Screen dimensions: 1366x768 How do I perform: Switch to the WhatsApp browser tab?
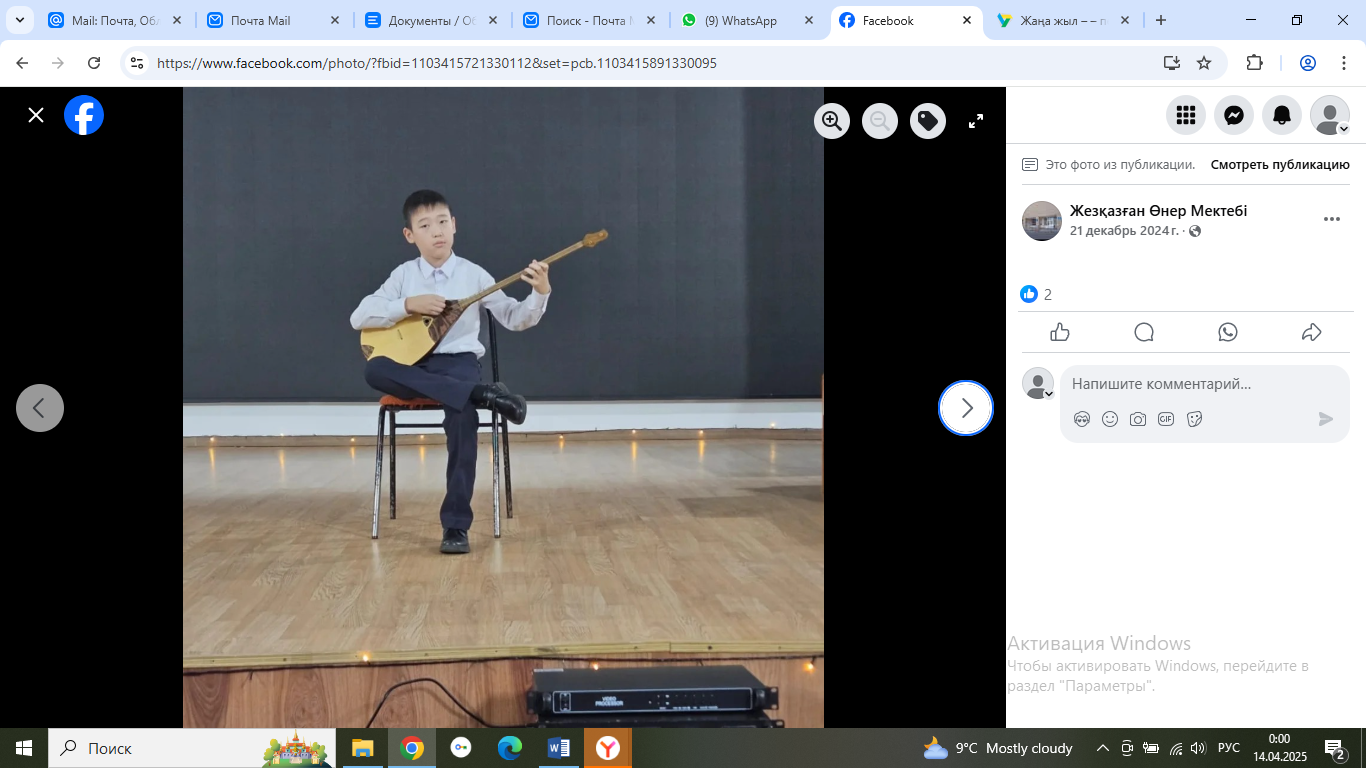pyautogui.click(x=740, y=20)
